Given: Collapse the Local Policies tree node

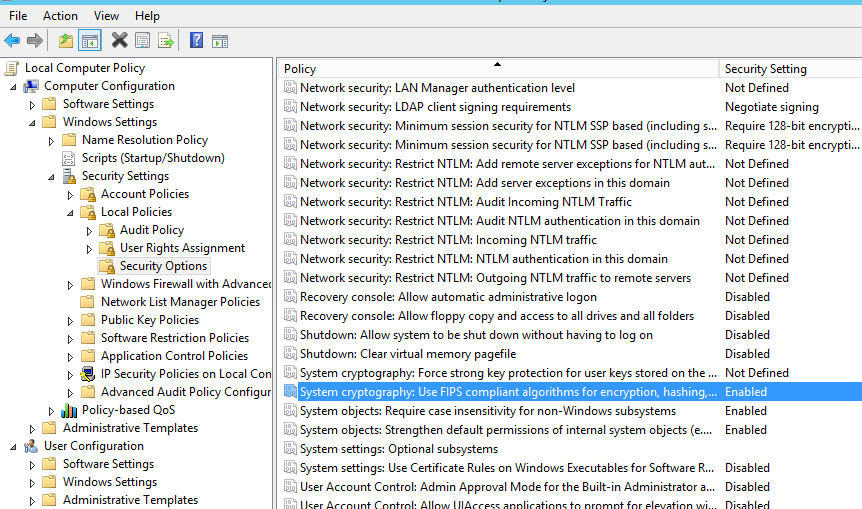Looking at the screenshot, I should tap(71, 213).
